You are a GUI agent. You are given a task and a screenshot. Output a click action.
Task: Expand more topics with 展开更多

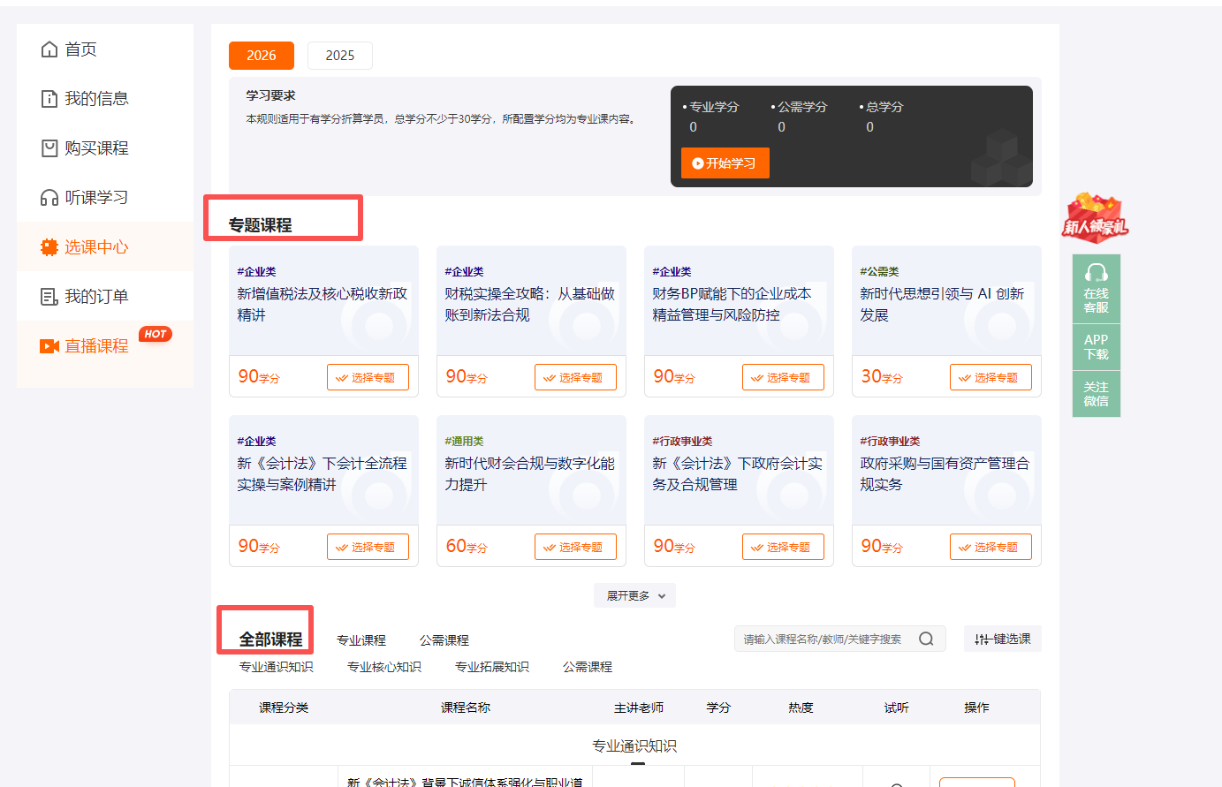635,596
